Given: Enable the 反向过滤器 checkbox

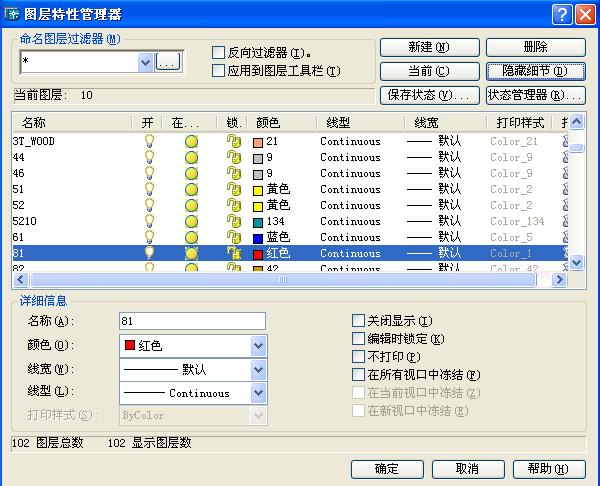Looking at the screenshot, I should click(218, 52).
